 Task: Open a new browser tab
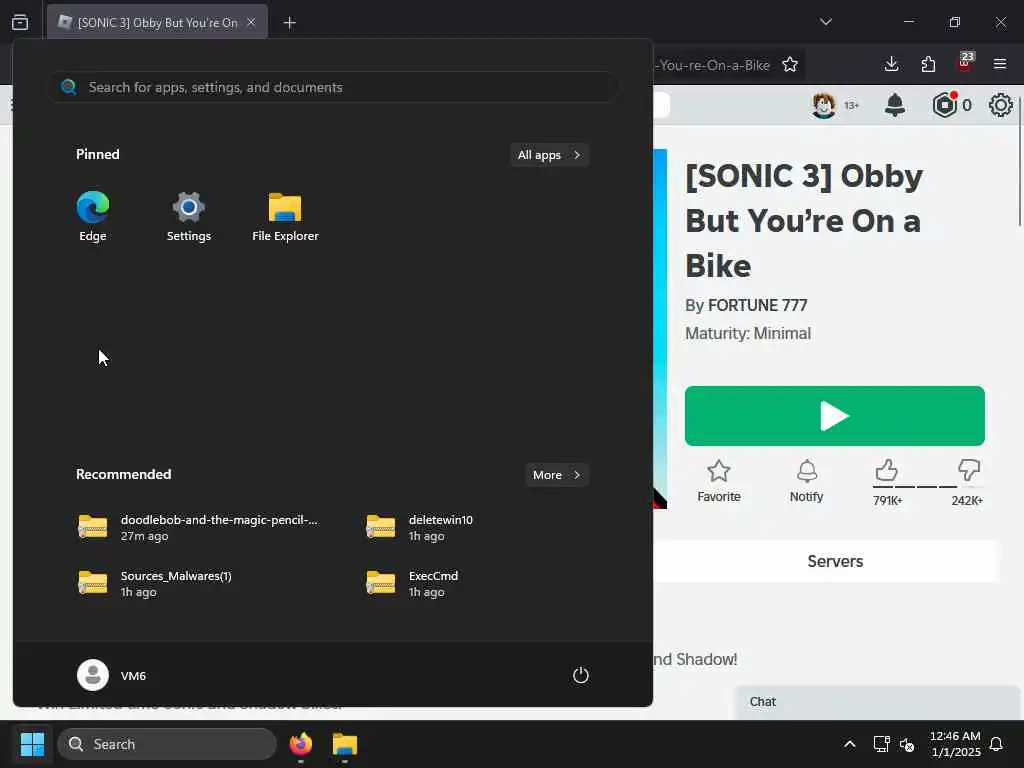(290, 23)
